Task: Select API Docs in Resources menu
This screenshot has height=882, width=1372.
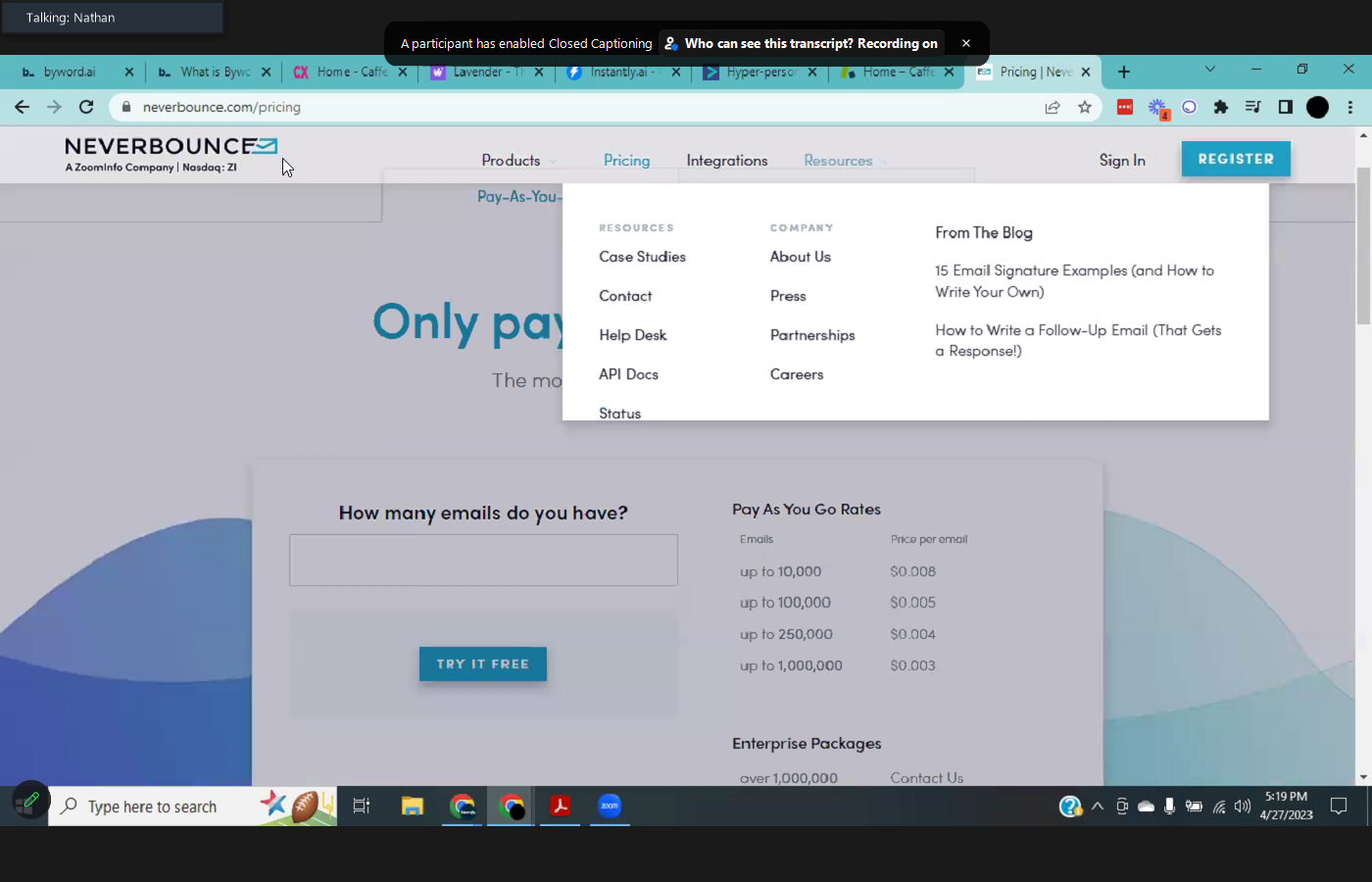Action: [x=628, y=374]
